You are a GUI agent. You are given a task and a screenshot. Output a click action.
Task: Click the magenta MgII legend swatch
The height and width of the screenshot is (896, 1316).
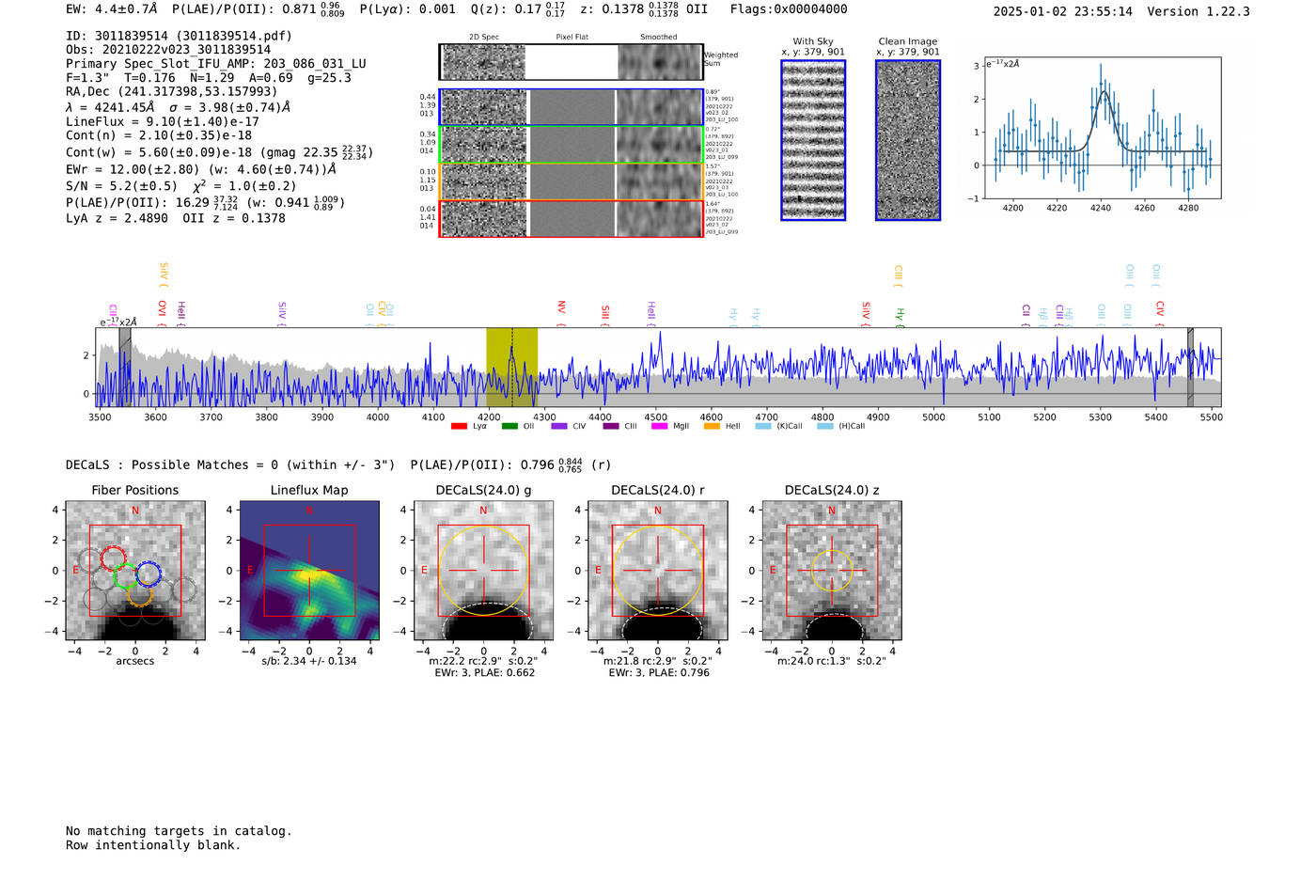point(659,426)
